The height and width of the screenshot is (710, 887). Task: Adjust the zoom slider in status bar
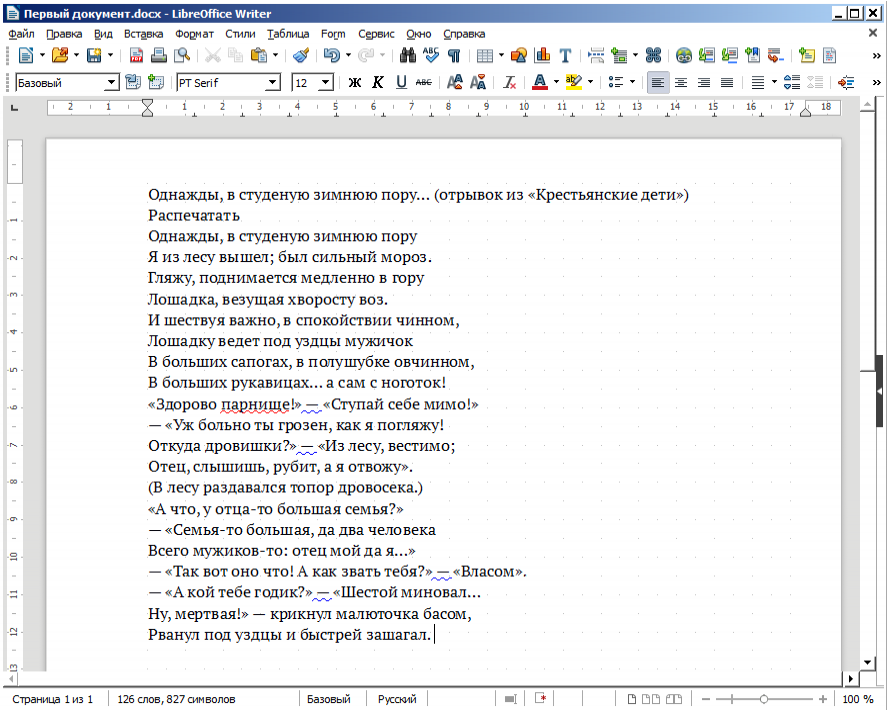click(x=765, y=699)
